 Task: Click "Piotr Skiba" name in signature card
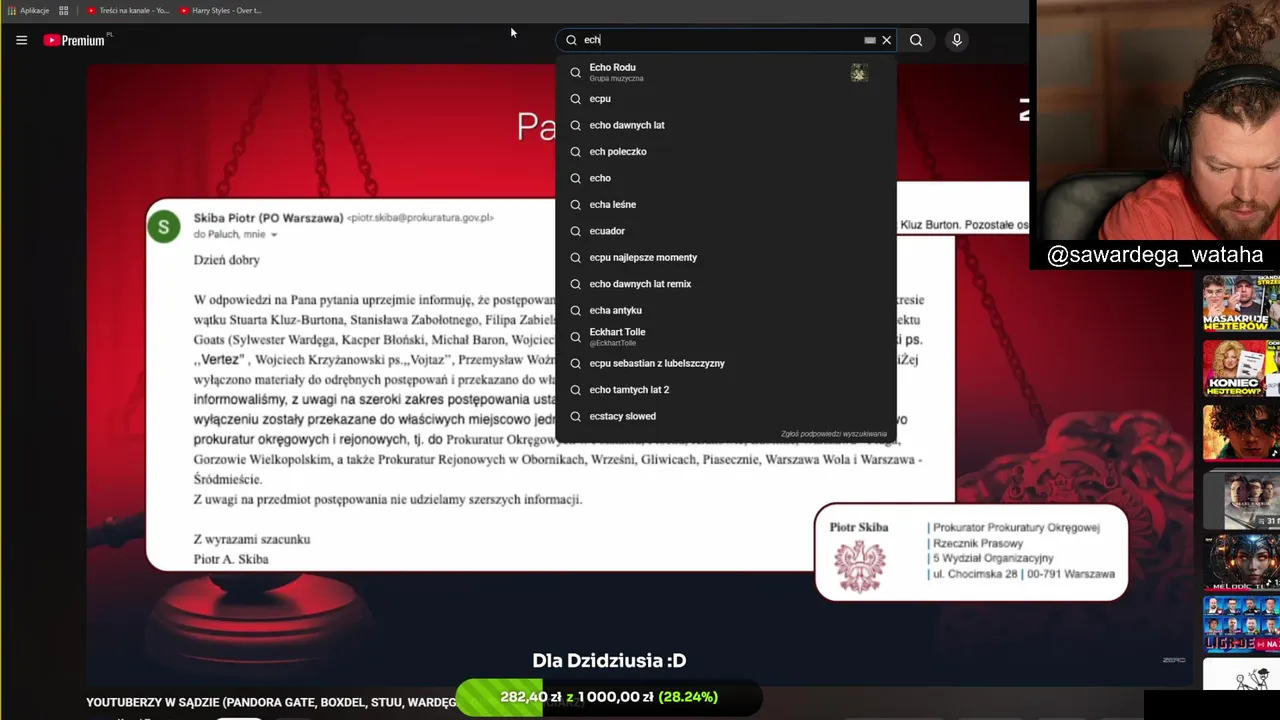(859, 527)
